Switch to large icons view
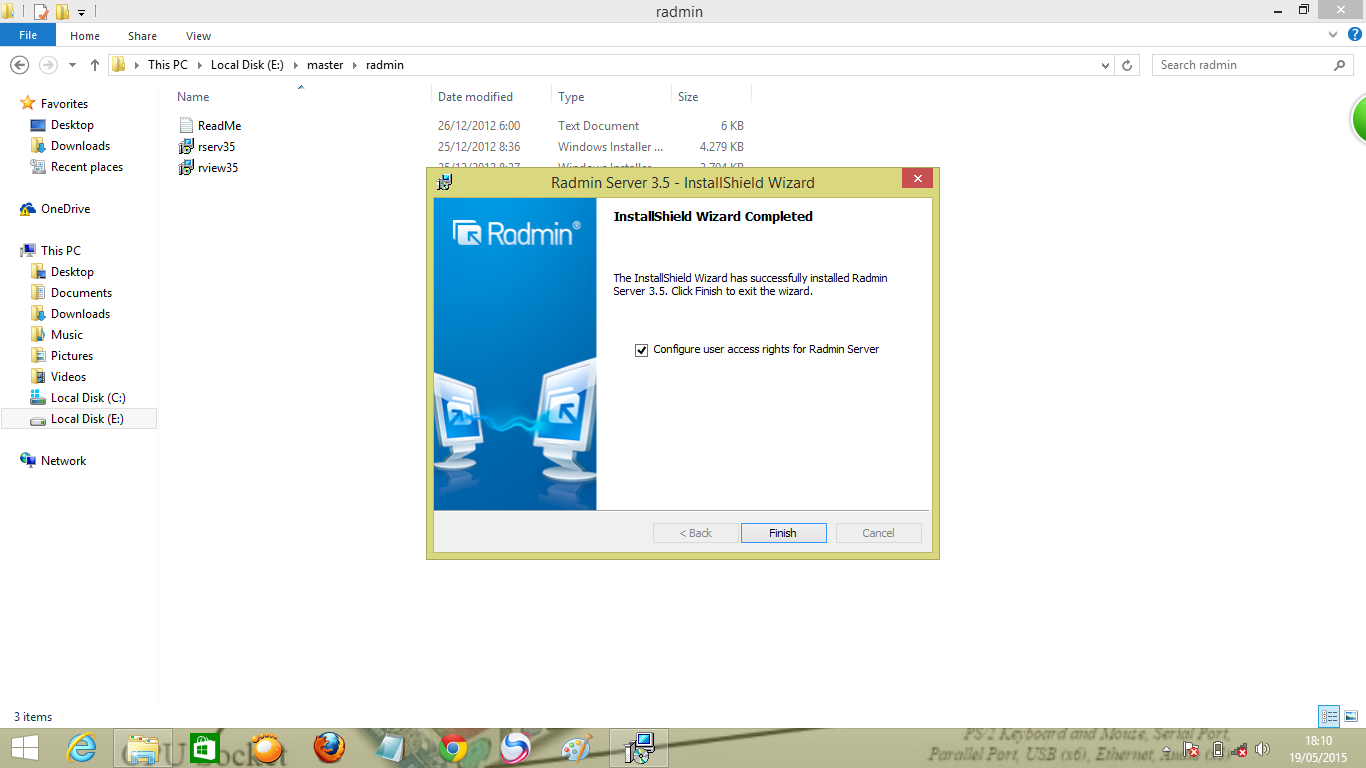Screen dimensions: 1366x768 1351,716
